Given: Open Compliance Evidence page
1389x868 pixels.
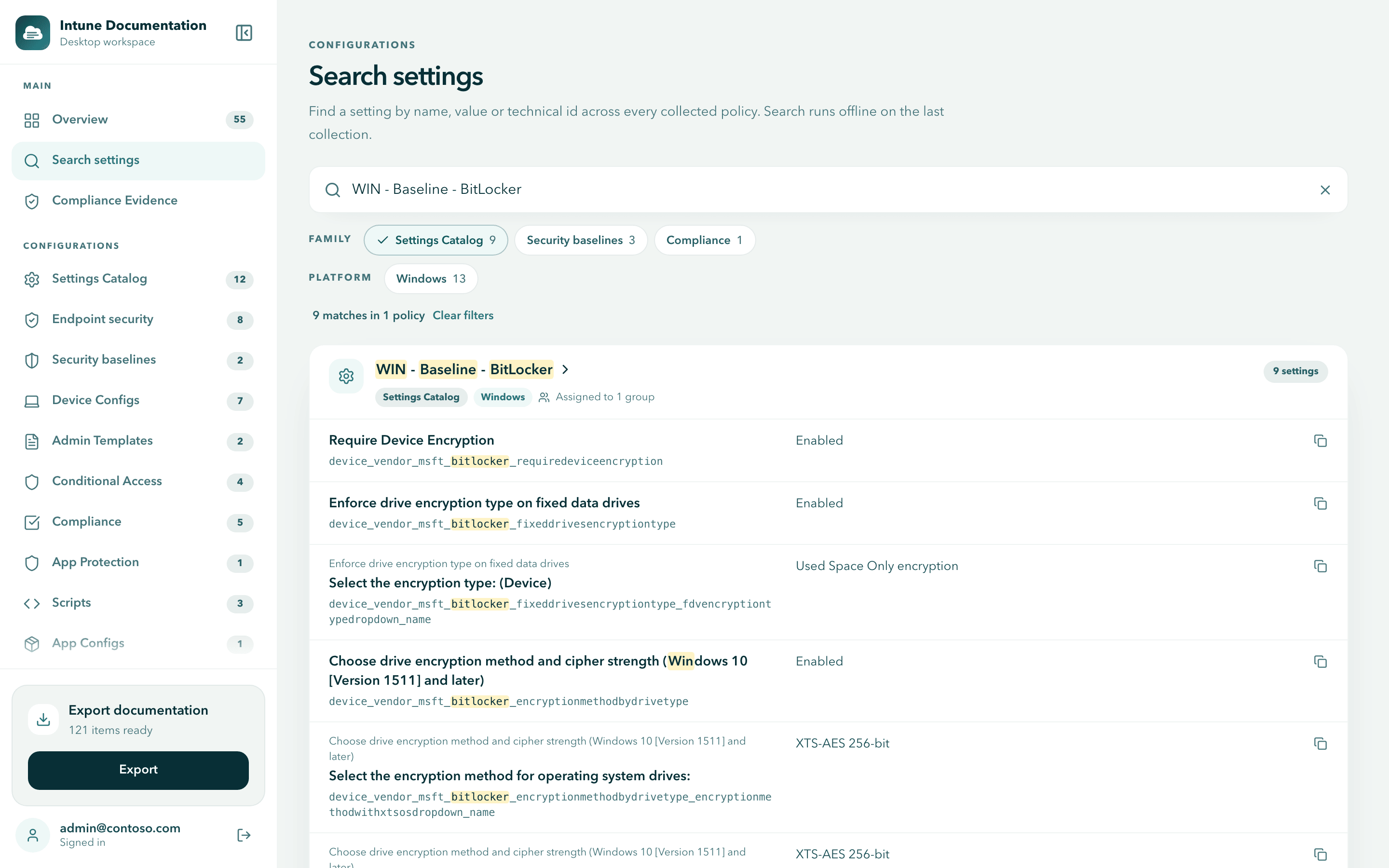Looking at the screenshot, I should 138,201.
